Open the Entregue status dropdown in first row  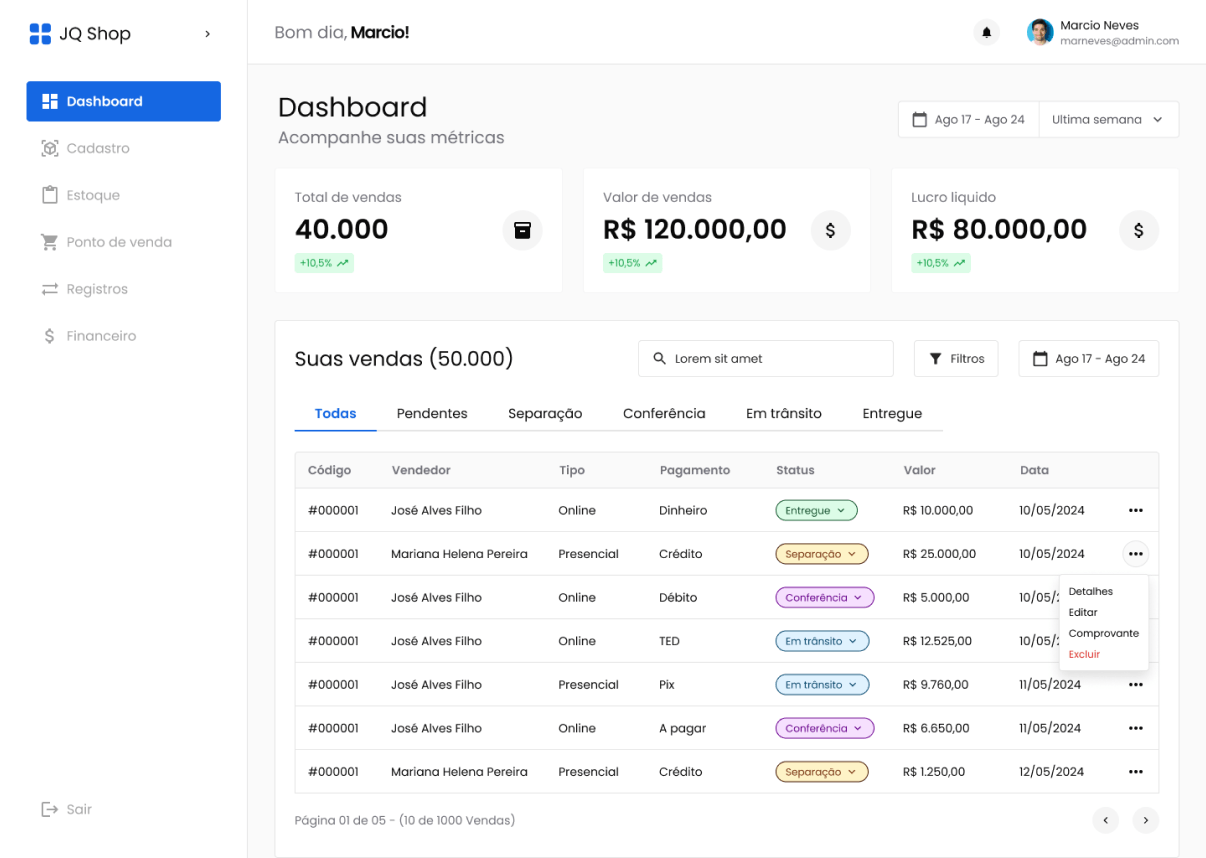point(816,510)
